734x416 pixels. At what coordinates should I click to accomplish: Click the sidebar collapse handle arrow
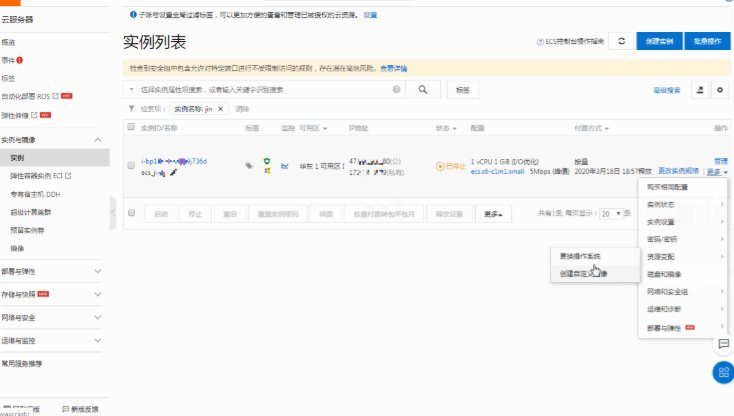point(113,213)
